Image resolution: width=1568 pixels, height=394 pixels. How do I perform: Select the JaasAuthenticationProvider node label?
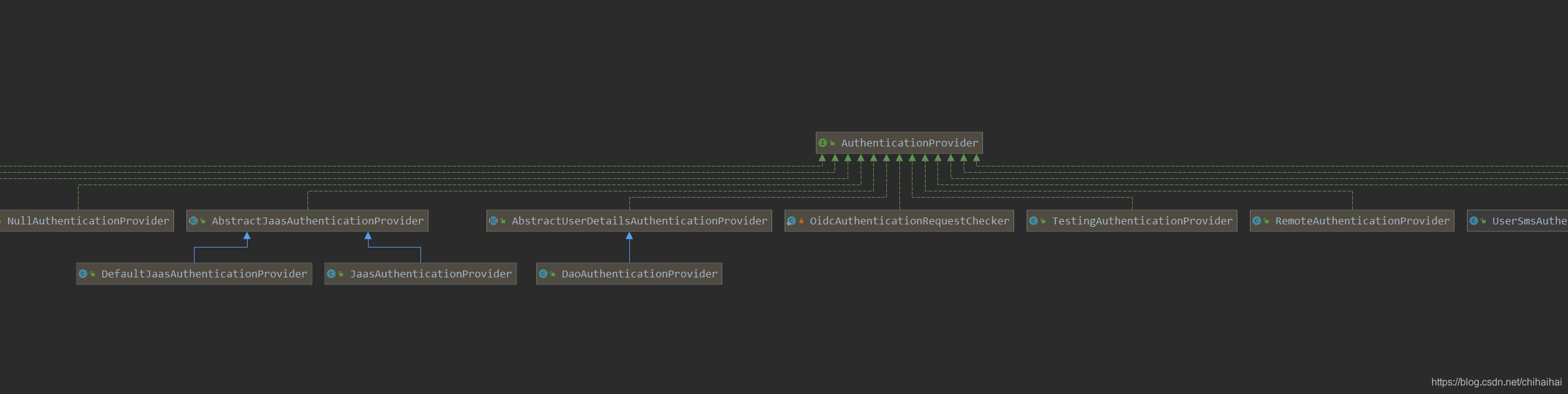point(430,274)
